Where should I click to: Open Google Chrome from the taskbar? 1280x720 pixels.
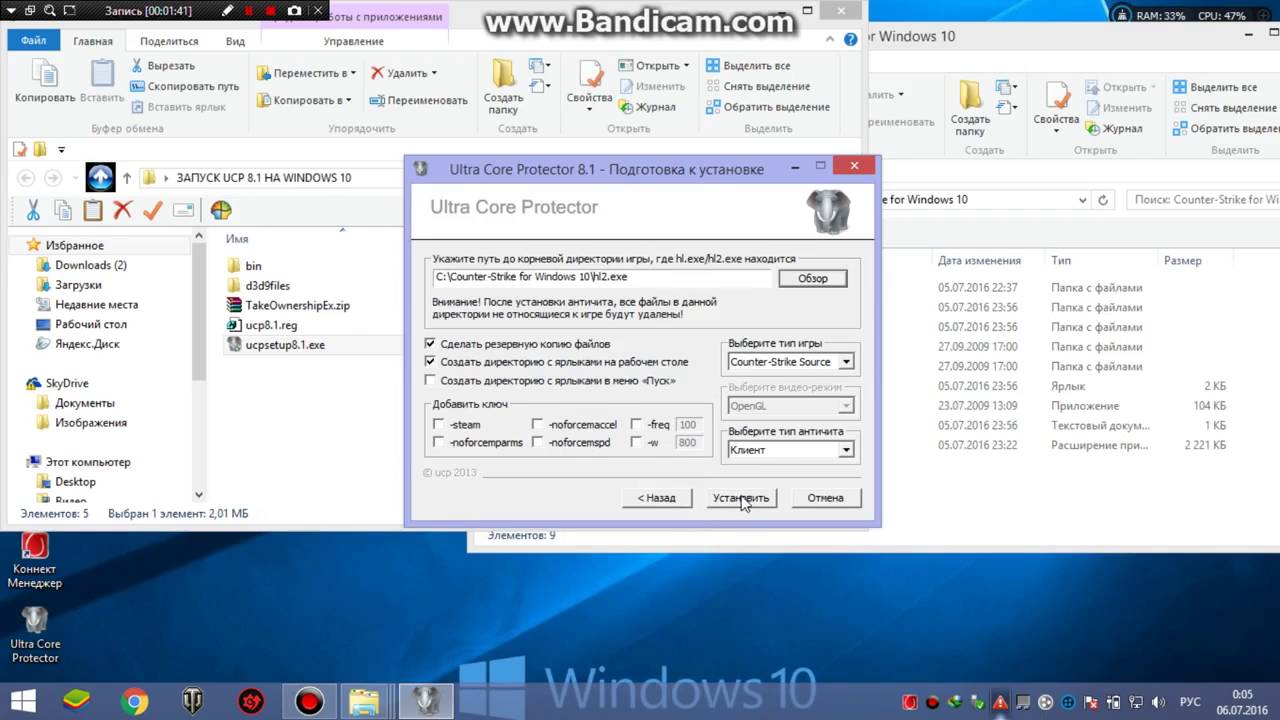coord(134,702)
